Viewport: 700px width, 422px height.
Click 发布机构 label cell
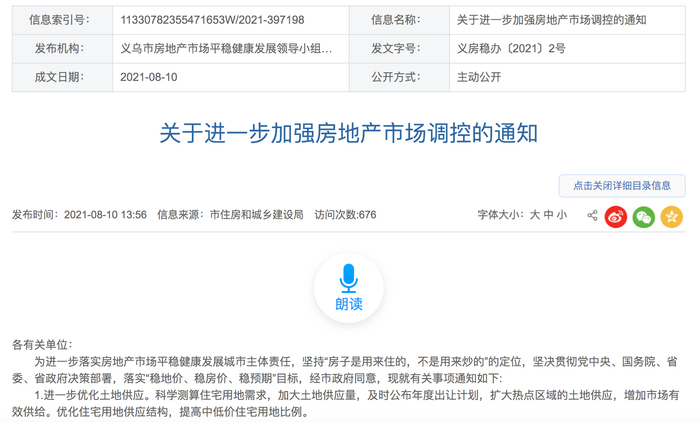62,49
